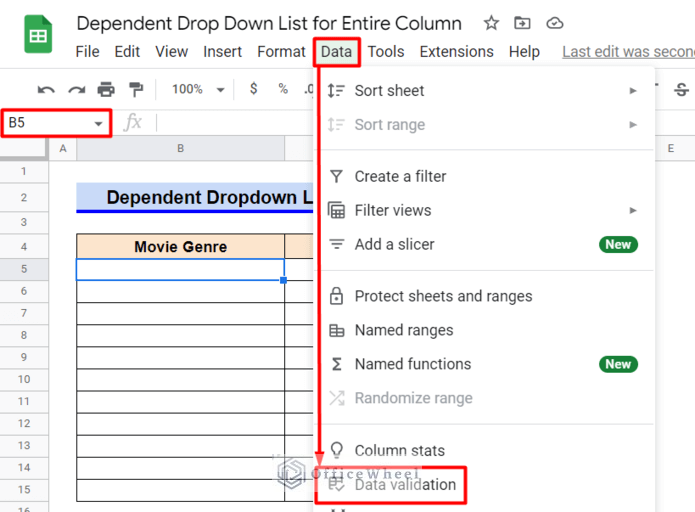Star this spreadsheet document

click(x=491, y=23)
